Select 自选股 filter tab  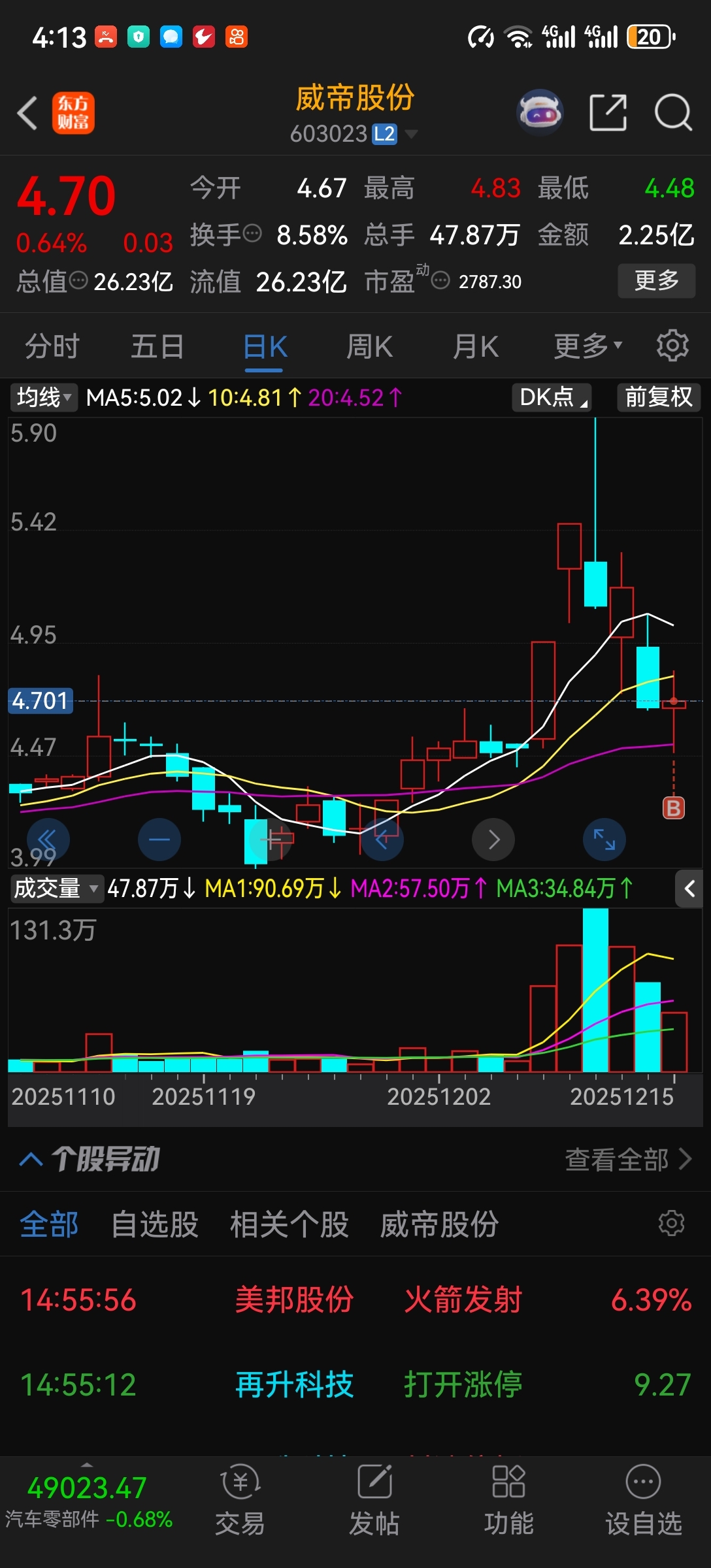coord(155,1224)
